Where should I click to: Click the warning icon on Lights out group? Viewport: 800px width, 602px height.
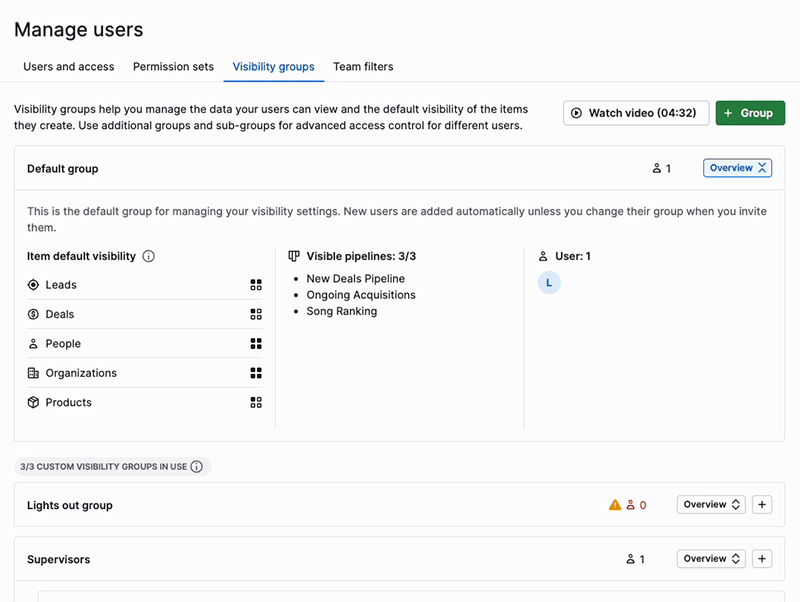click(x=616, y=504)
